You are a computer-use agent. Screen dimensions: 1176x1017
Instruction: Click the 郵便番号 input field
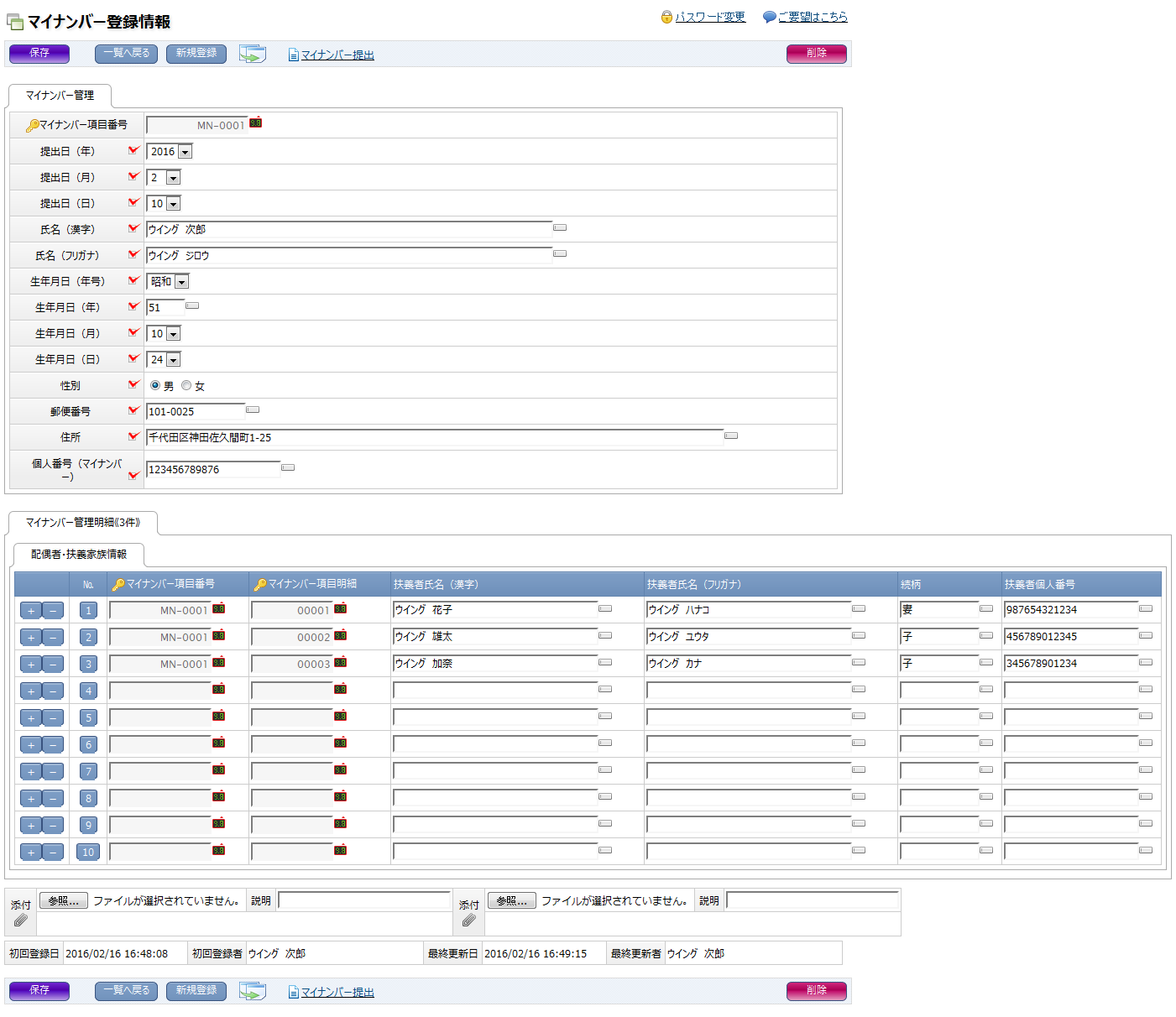click(x=196, y=412)
